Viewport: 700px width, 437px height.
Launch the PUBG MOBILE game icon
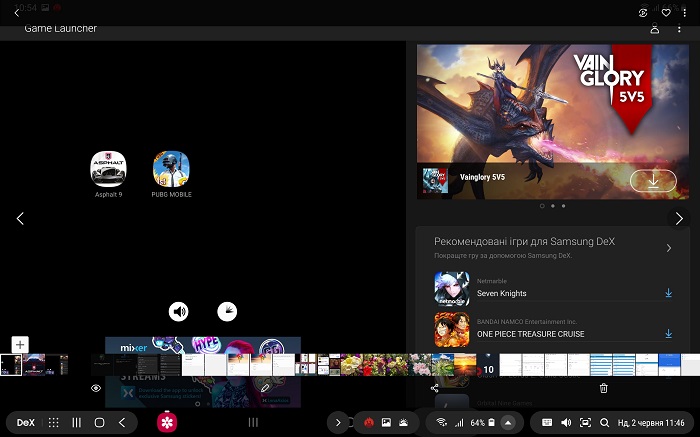click(x=171, y=169)
